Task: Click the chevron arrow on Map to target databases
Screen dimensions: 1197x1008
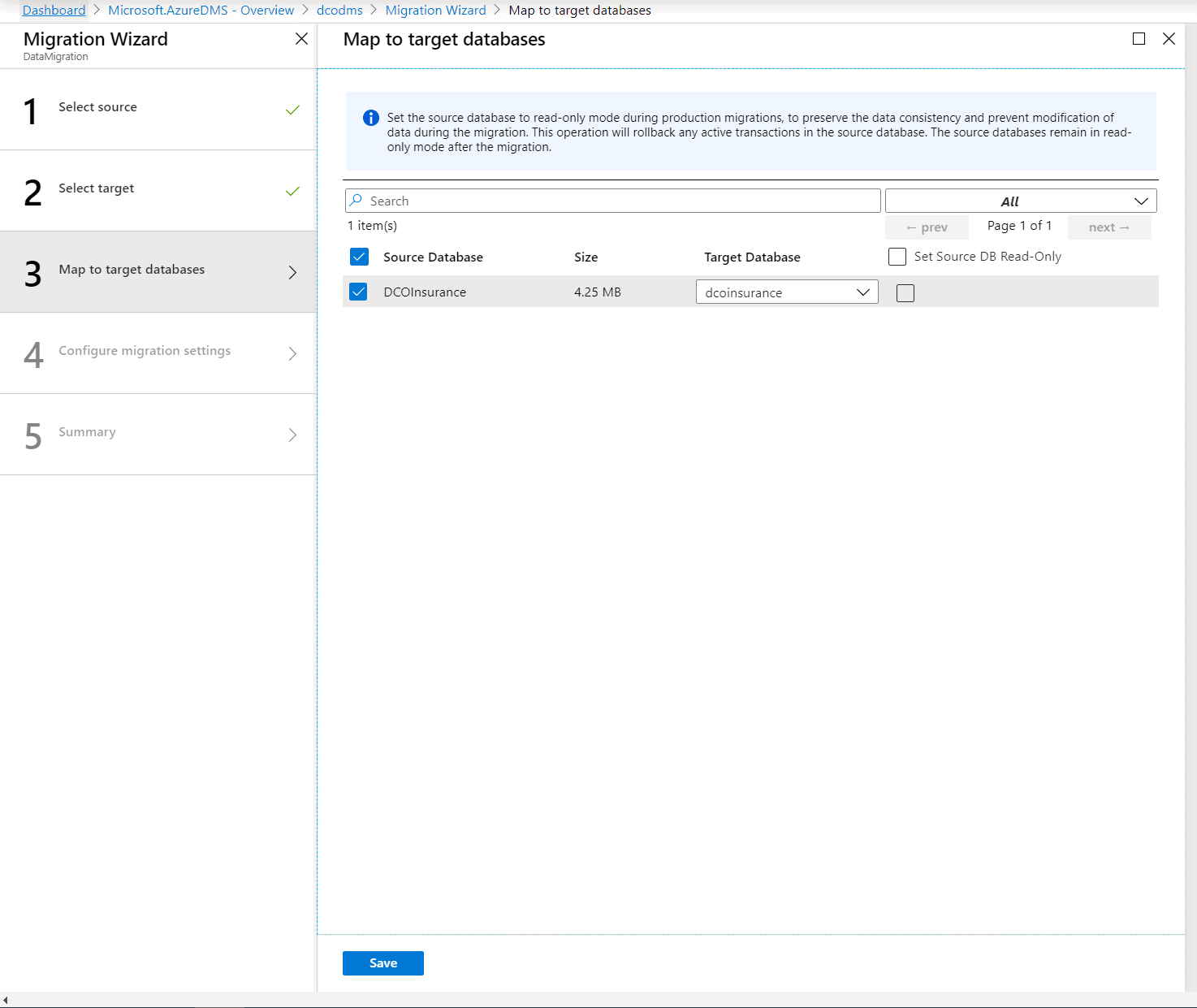Action: click(292, 272)
